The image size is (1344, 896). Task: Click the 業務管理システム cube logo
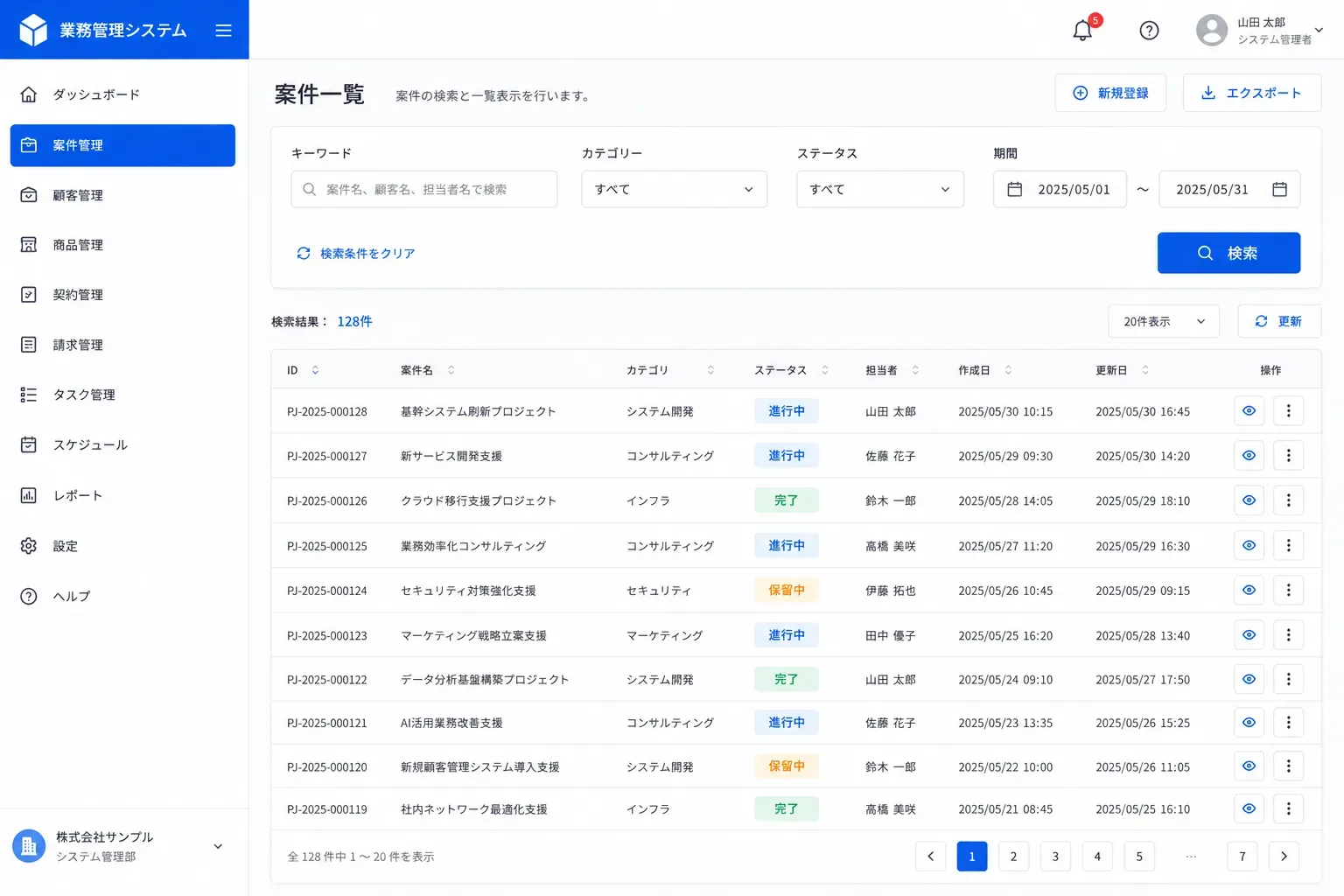click(x=33, y=30)
